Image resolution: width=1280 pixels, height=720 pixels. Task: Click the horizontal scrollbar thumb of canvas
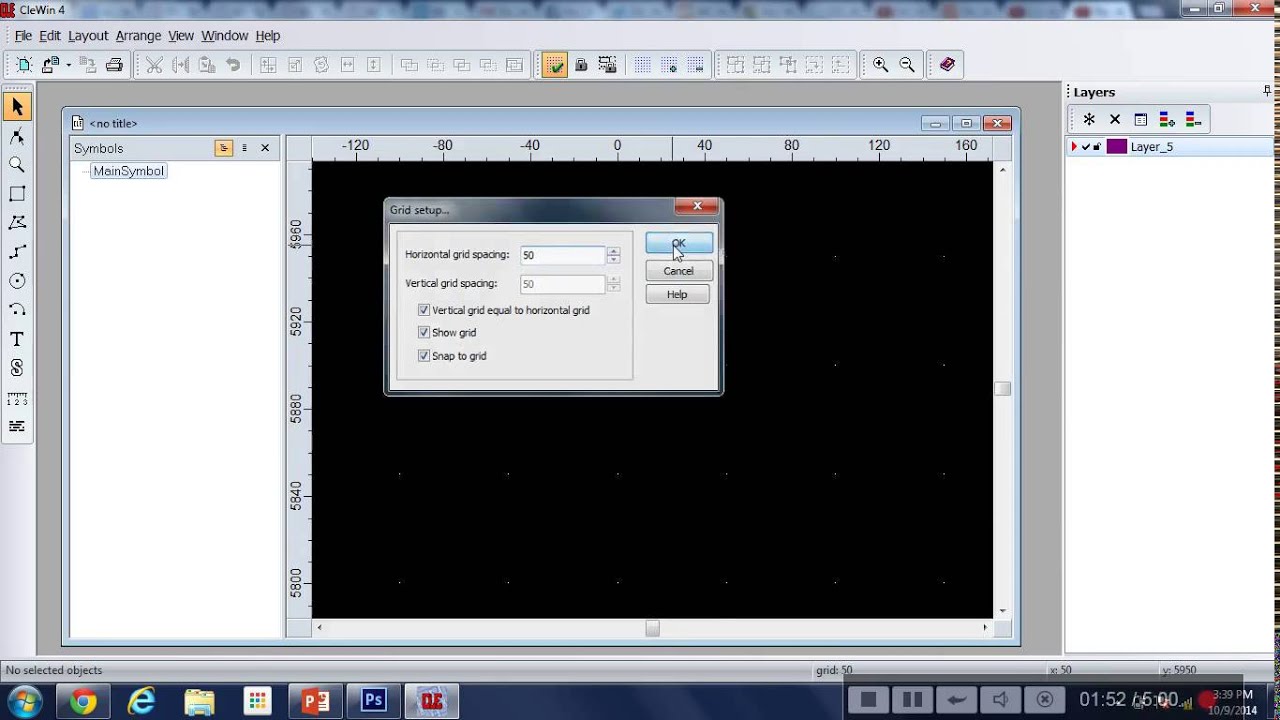pyautogui.click(x=652, y=628)
